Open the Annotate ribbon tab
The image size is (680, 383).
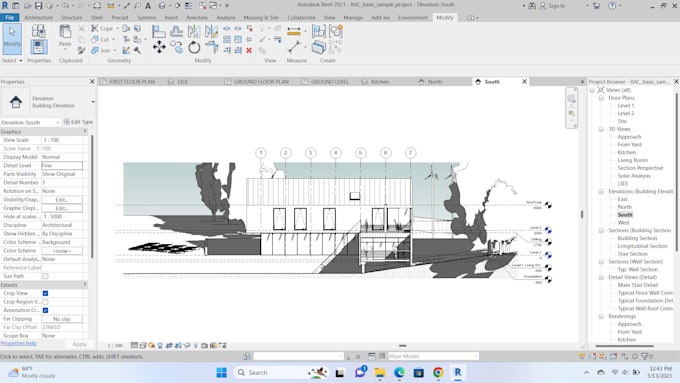pyautogui.click(x=197, y=18)
